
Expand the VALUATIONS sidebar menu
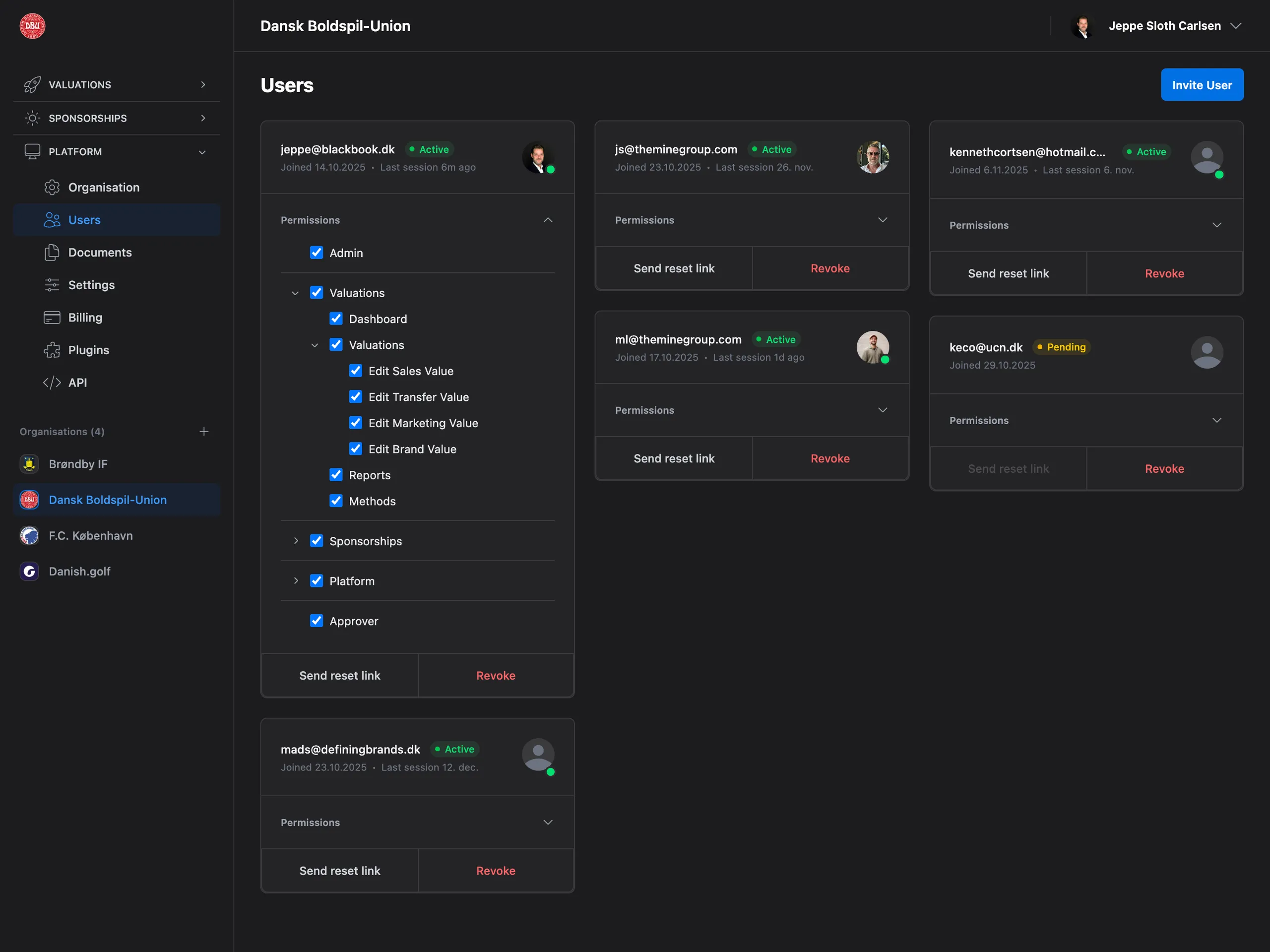[x=117, y=84]
